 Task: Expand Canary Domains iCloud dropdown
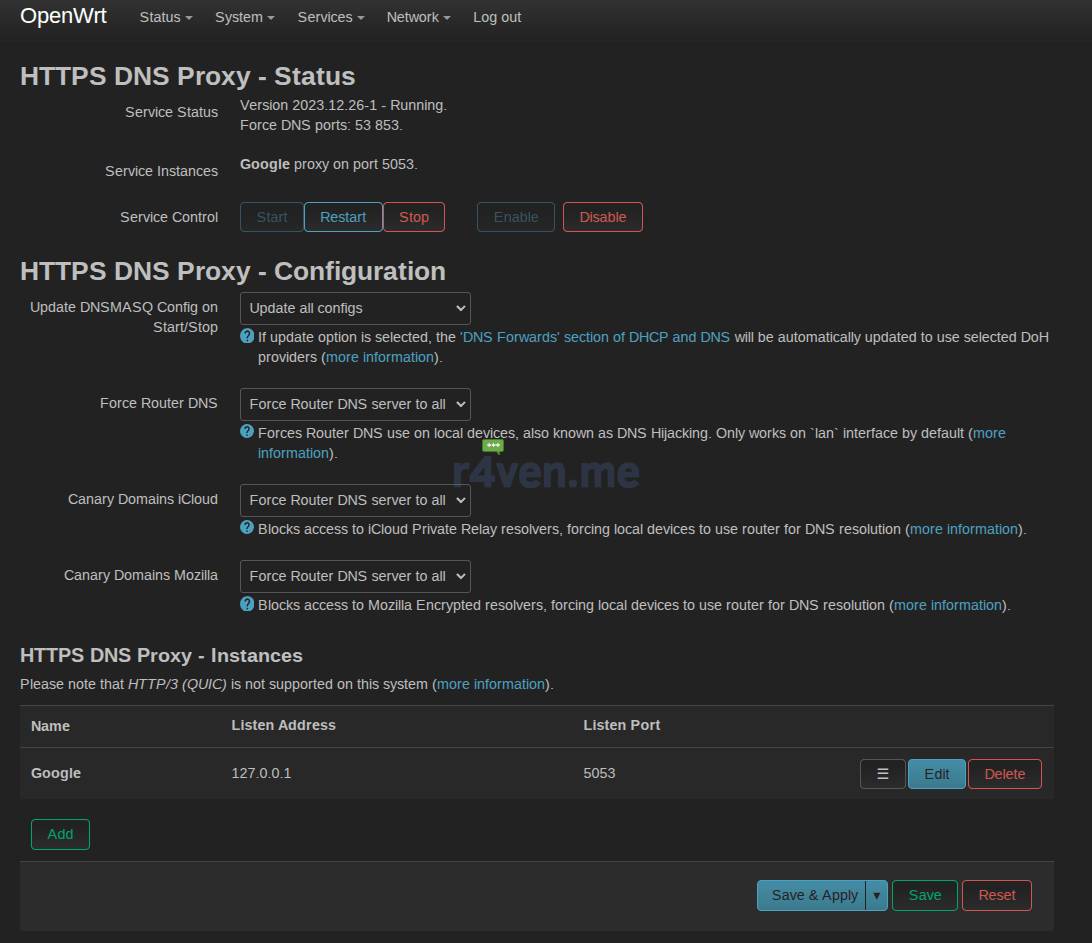coord(355,500)
